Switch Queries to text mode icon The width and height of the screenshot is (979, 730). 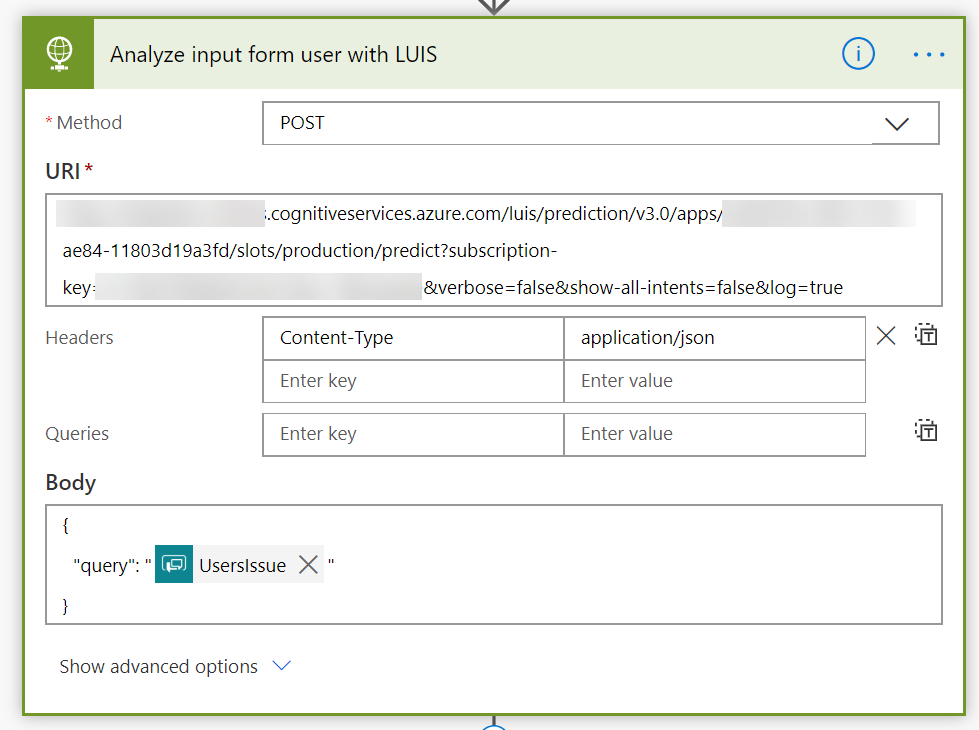point(926,431)
